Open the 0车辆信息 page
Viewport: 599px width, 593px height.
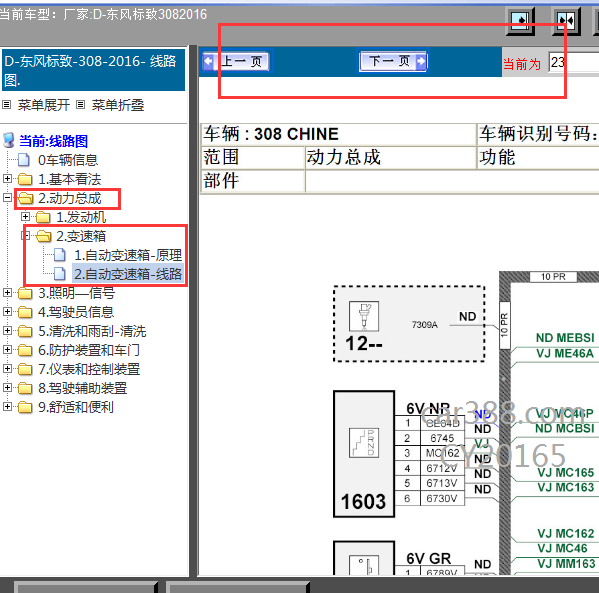point(68,160)
